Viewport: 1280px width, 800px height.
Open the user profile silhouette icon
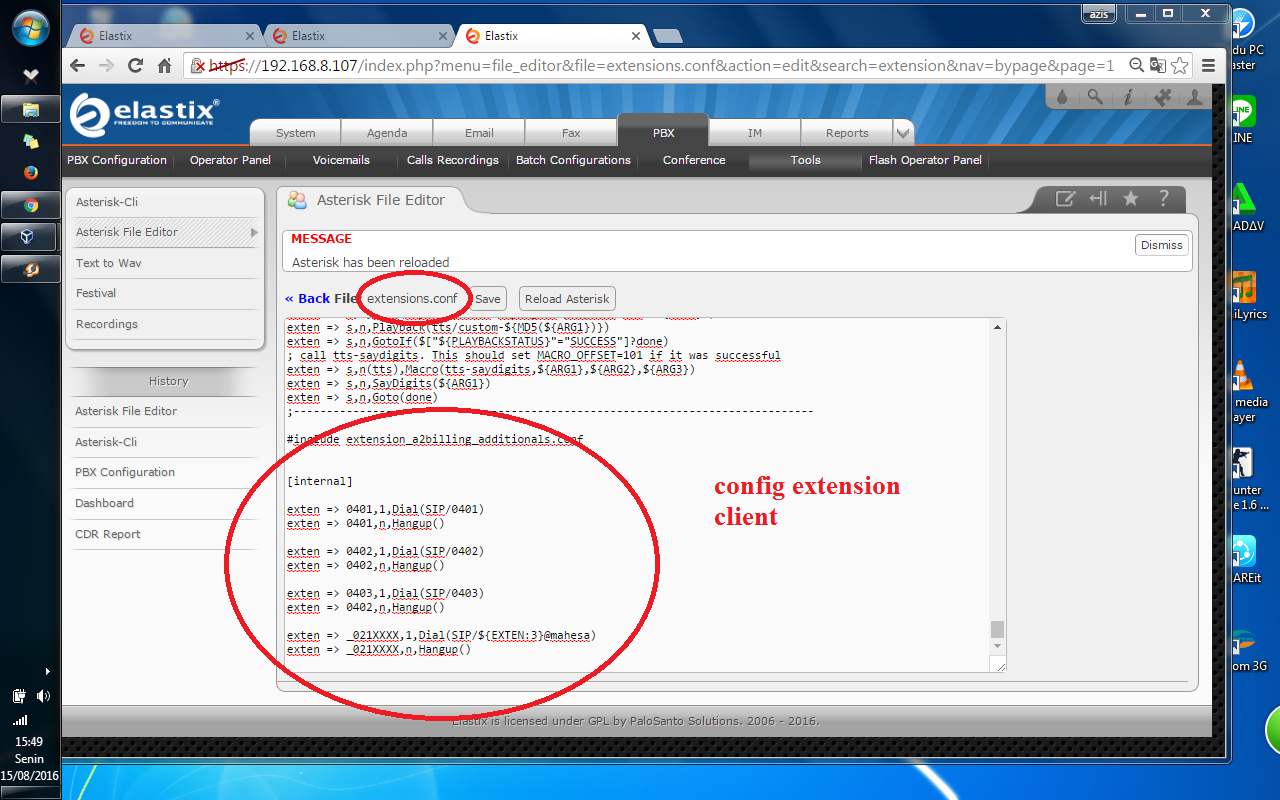tap(1194, 97)
